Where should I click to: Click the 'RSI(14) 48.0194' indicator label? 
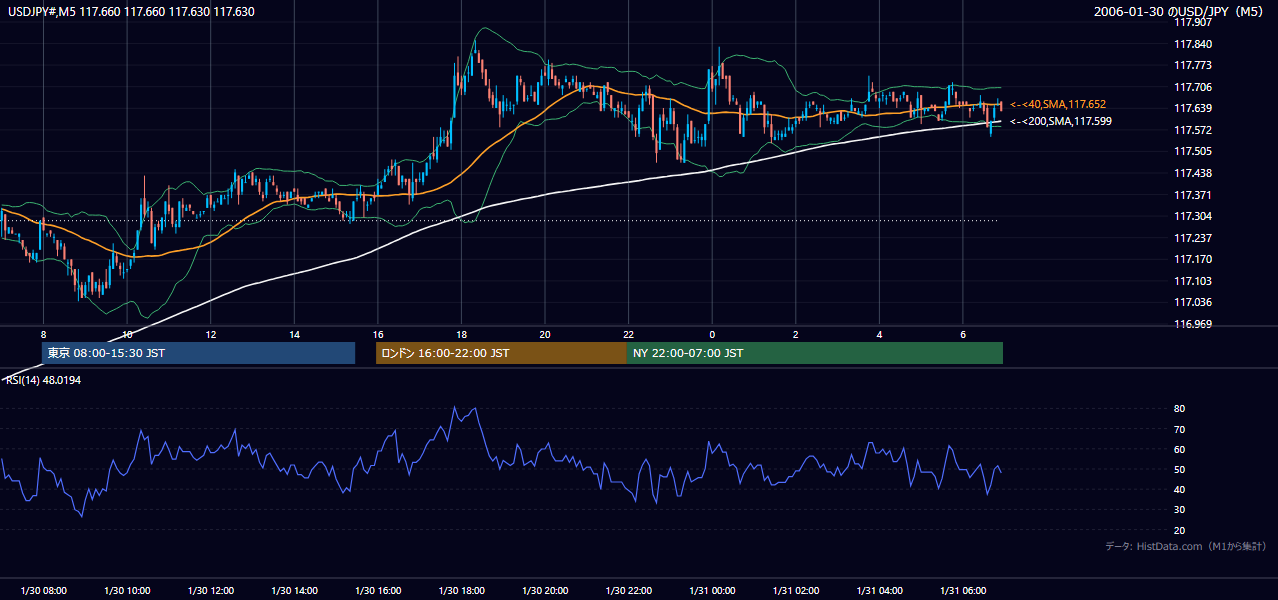(x=43, y=380)
